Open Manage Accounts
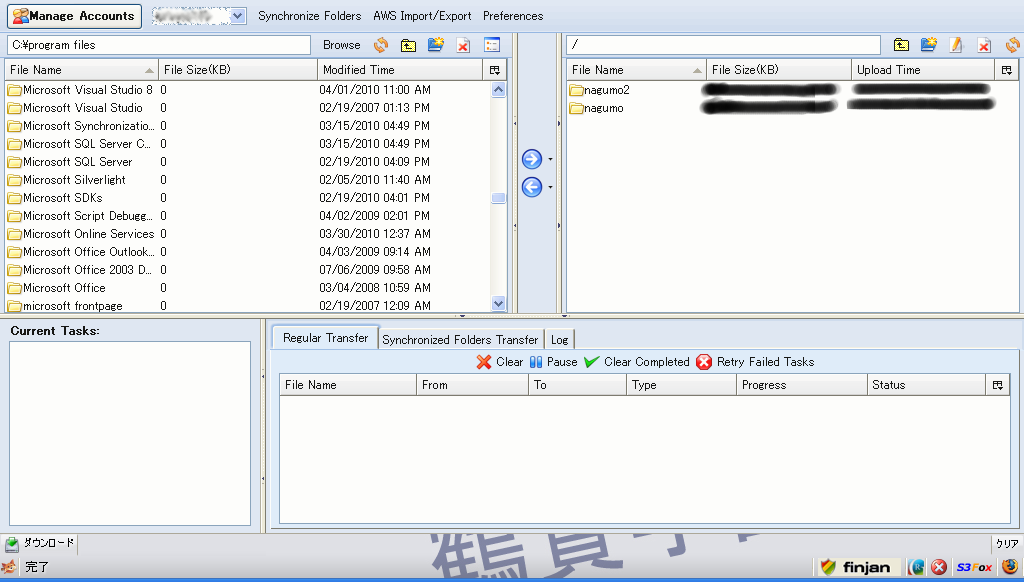This screenshot has height=583, width=1024. point(74,16)
